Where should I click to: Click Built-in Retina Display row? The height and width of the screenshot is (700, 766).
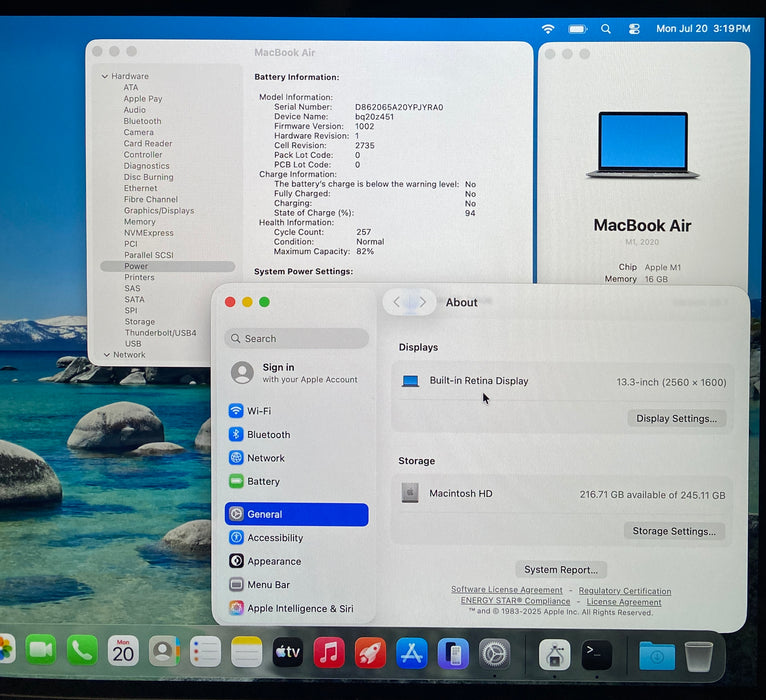pos(563,382)
